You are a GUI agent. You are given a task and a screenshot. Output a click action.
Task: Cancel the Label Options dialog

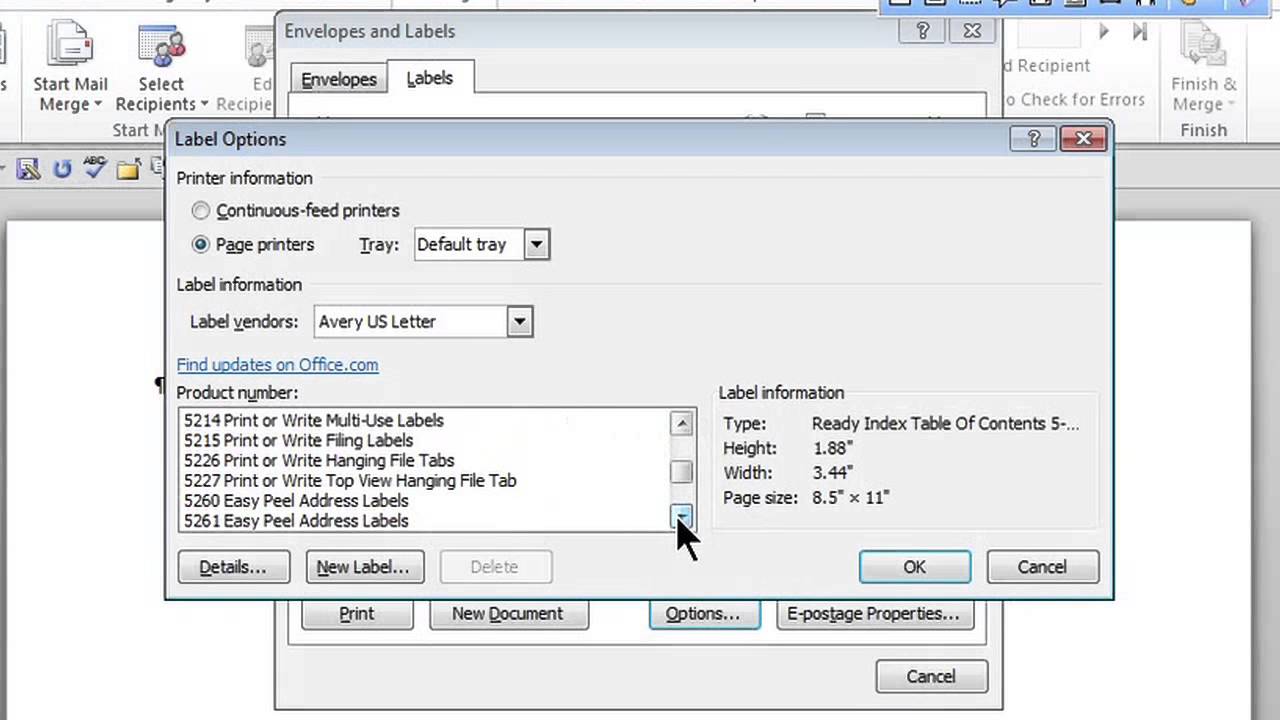point(1042,567)
